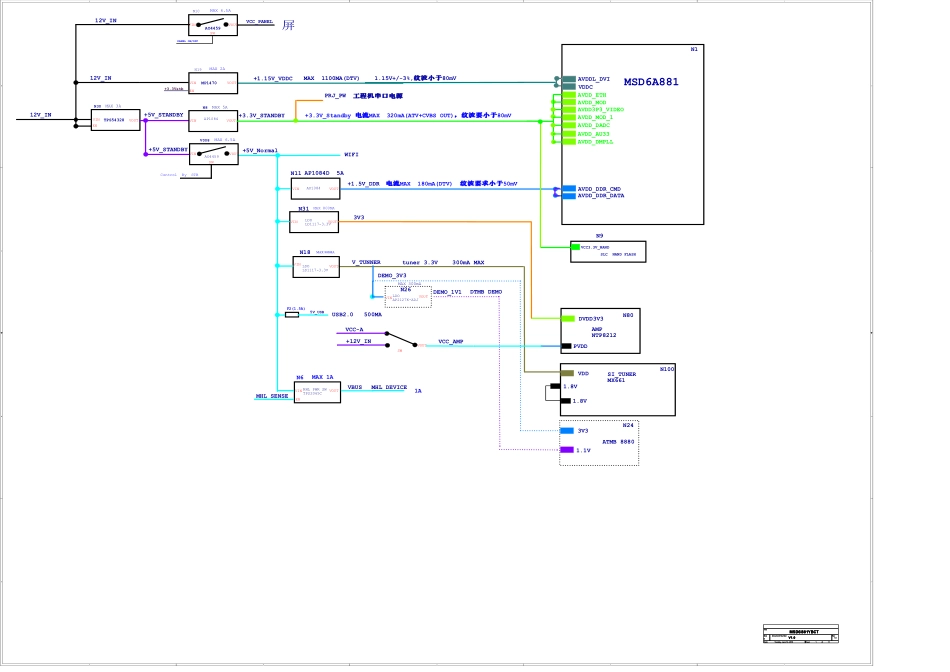Select the TPS54328 converter block

click(x=116, y=120)
